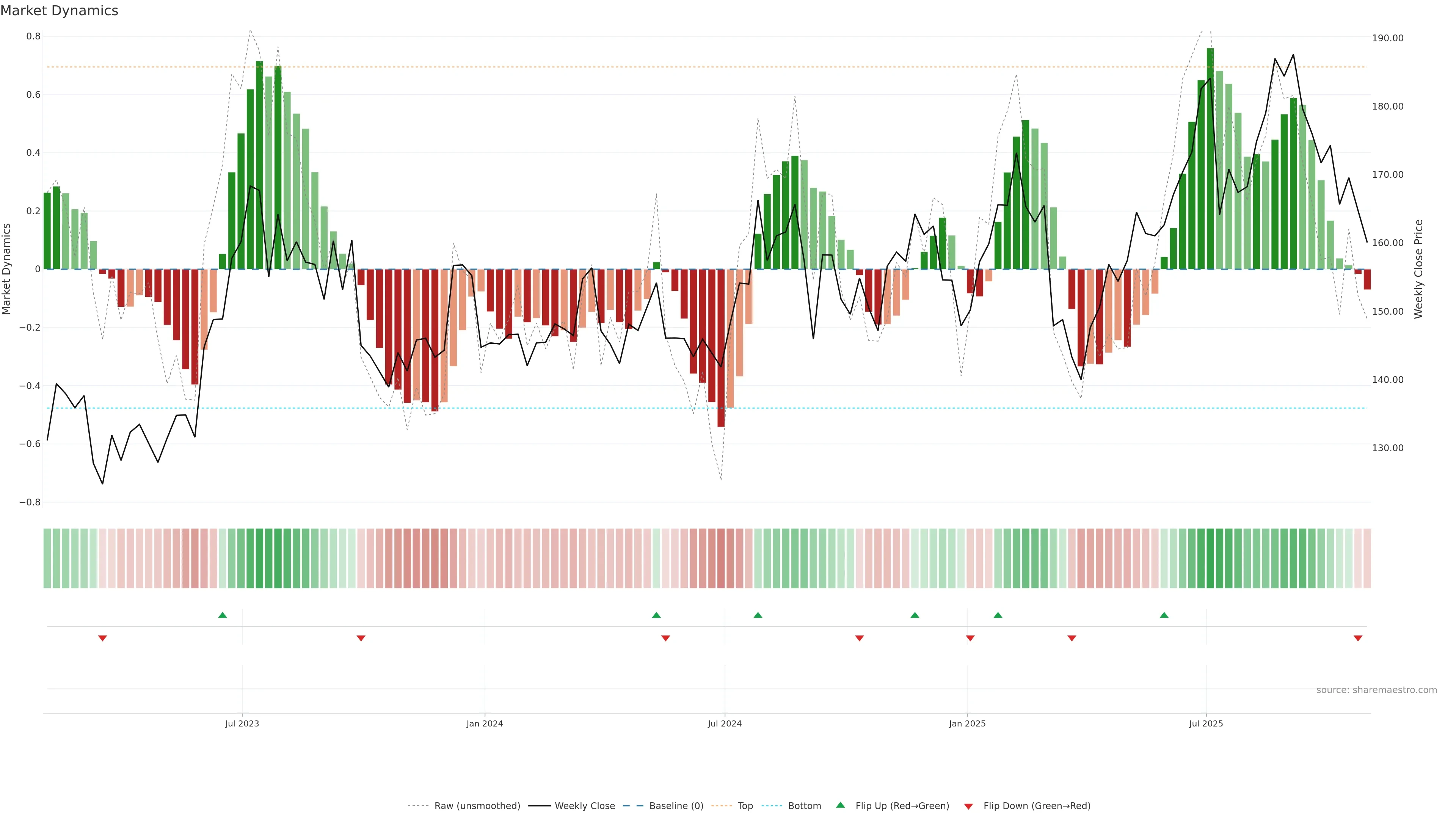Click the last red flip-down triangle at far right
This screenshot has height=819, width=1456.
point(1358,638)
